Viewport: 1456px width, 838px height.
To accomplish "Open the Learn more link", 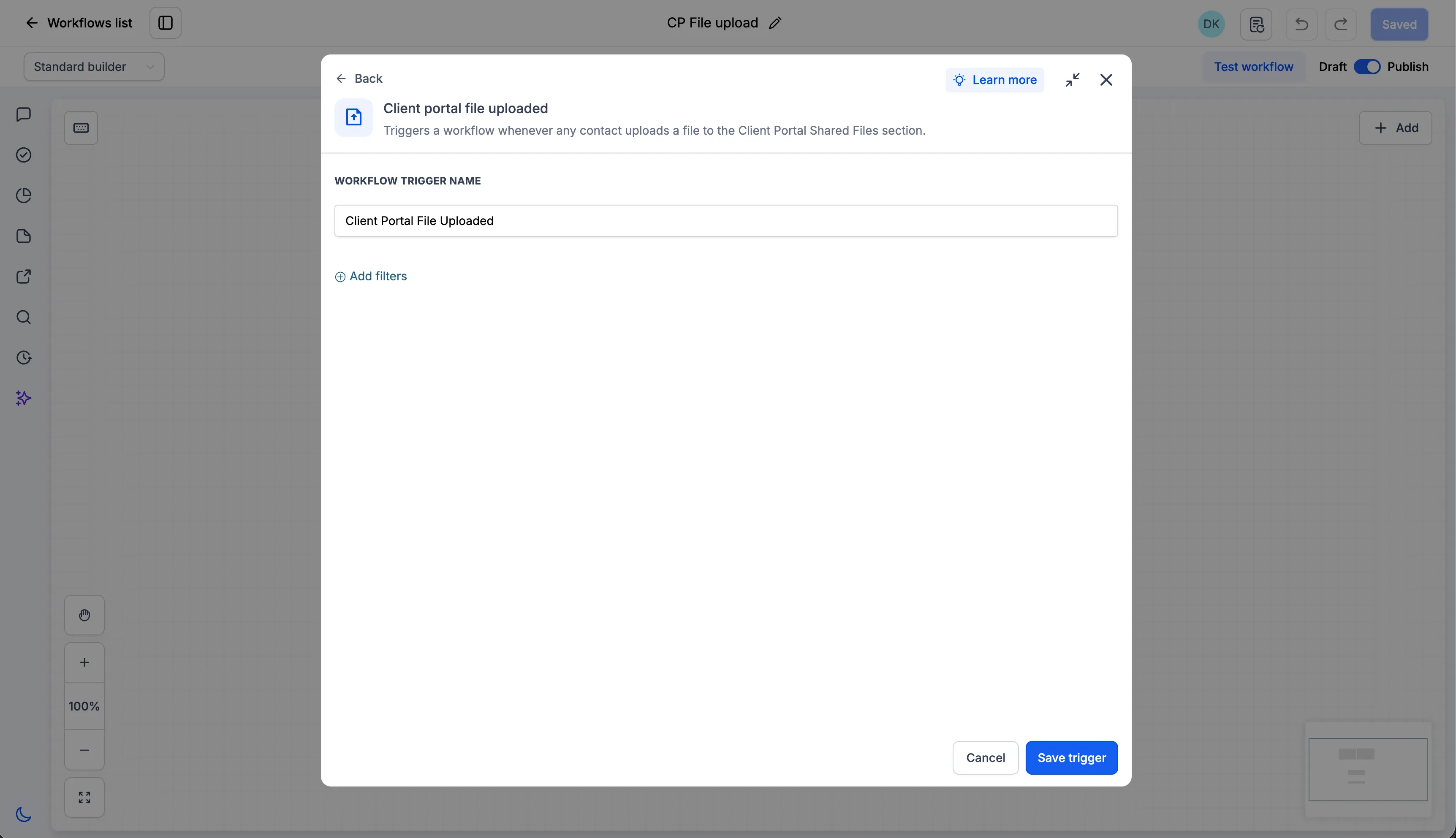I will (x=994, y=80).
